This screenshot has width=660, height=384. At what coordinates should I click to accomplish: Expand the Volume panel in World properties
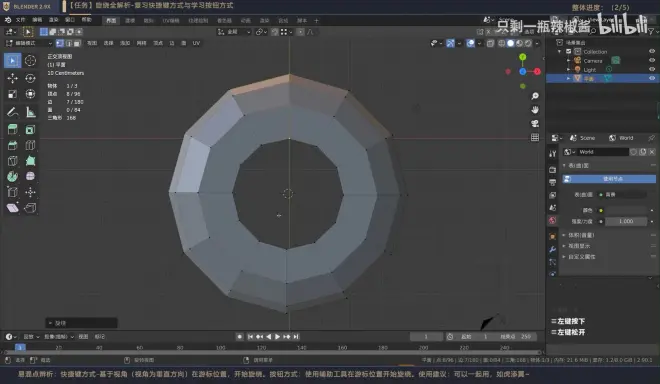click(x=581, y=235)
